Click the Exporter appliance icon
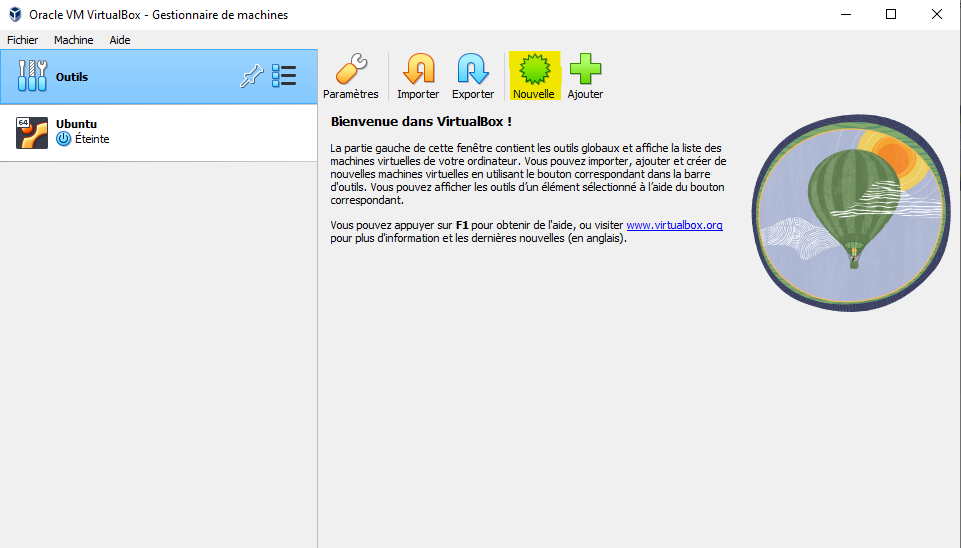 click(x=473, y=70)
